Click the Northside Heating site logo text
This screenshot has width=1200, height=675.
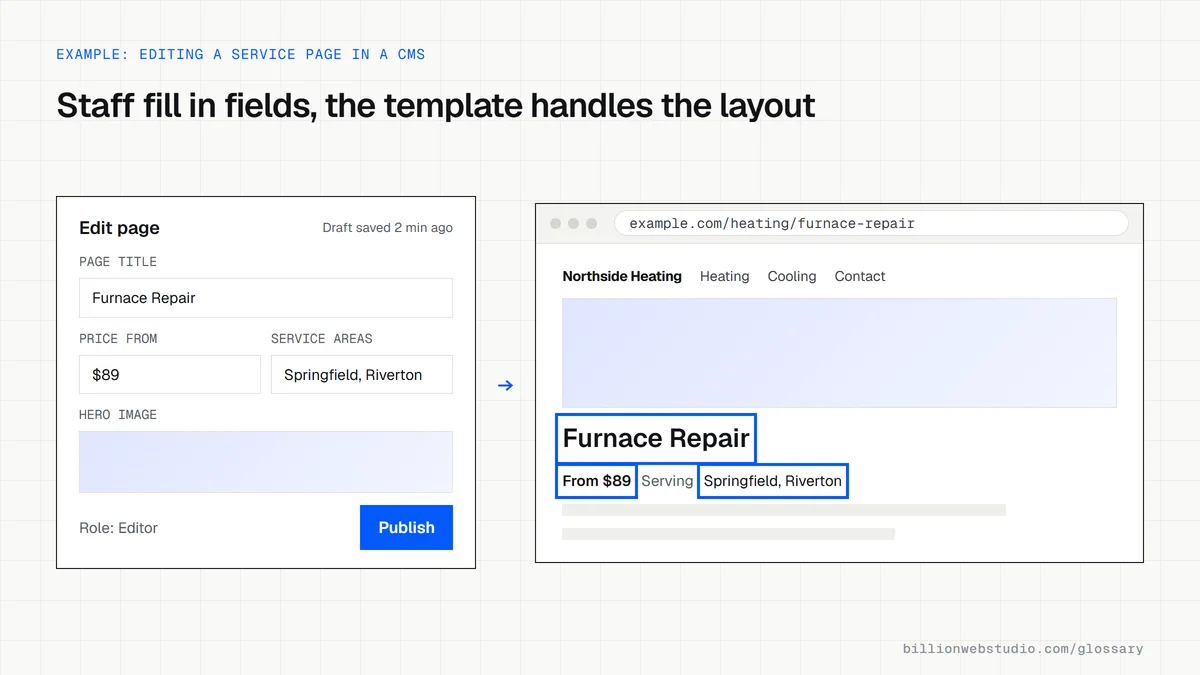[x=622, y=276]
